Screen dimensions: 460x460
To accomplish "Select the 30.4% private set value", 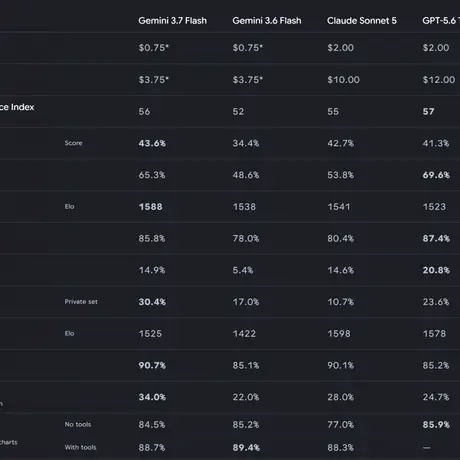I will pos(152,302).
